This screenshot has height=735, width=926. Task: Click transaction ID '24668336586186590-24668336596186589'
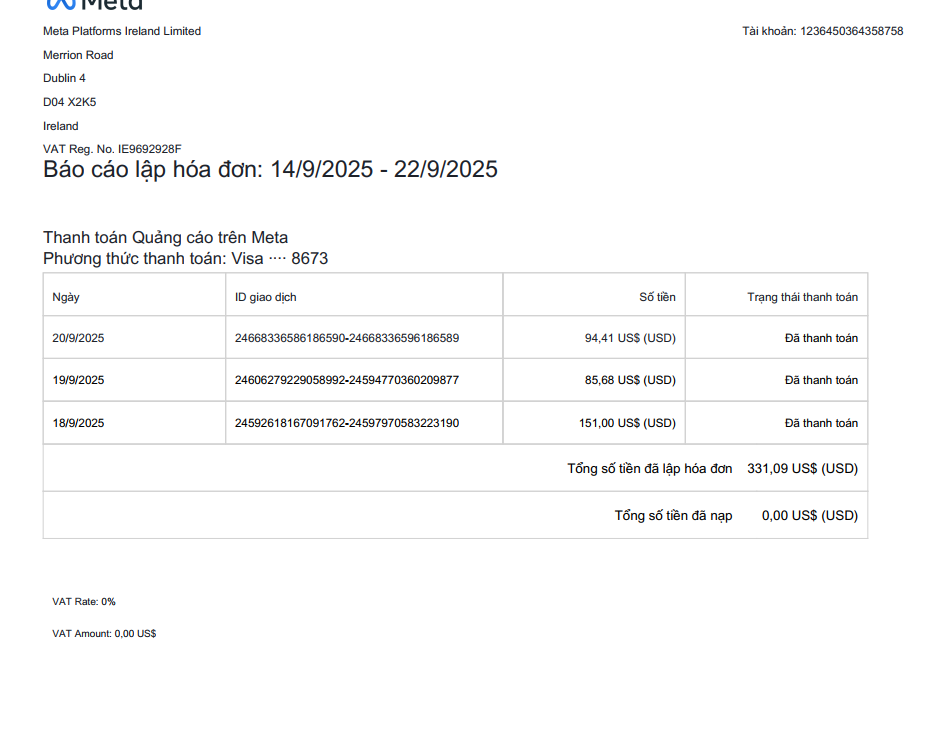347,338
